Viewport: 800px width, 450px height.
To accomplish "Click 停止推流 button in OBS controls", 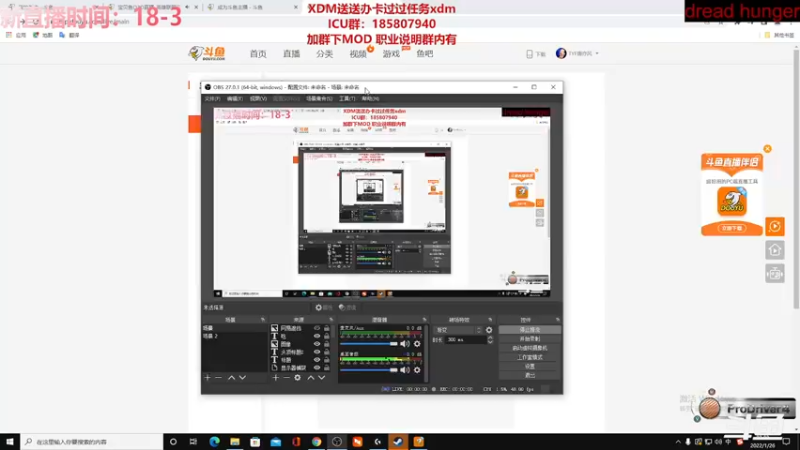I will 530,330.
